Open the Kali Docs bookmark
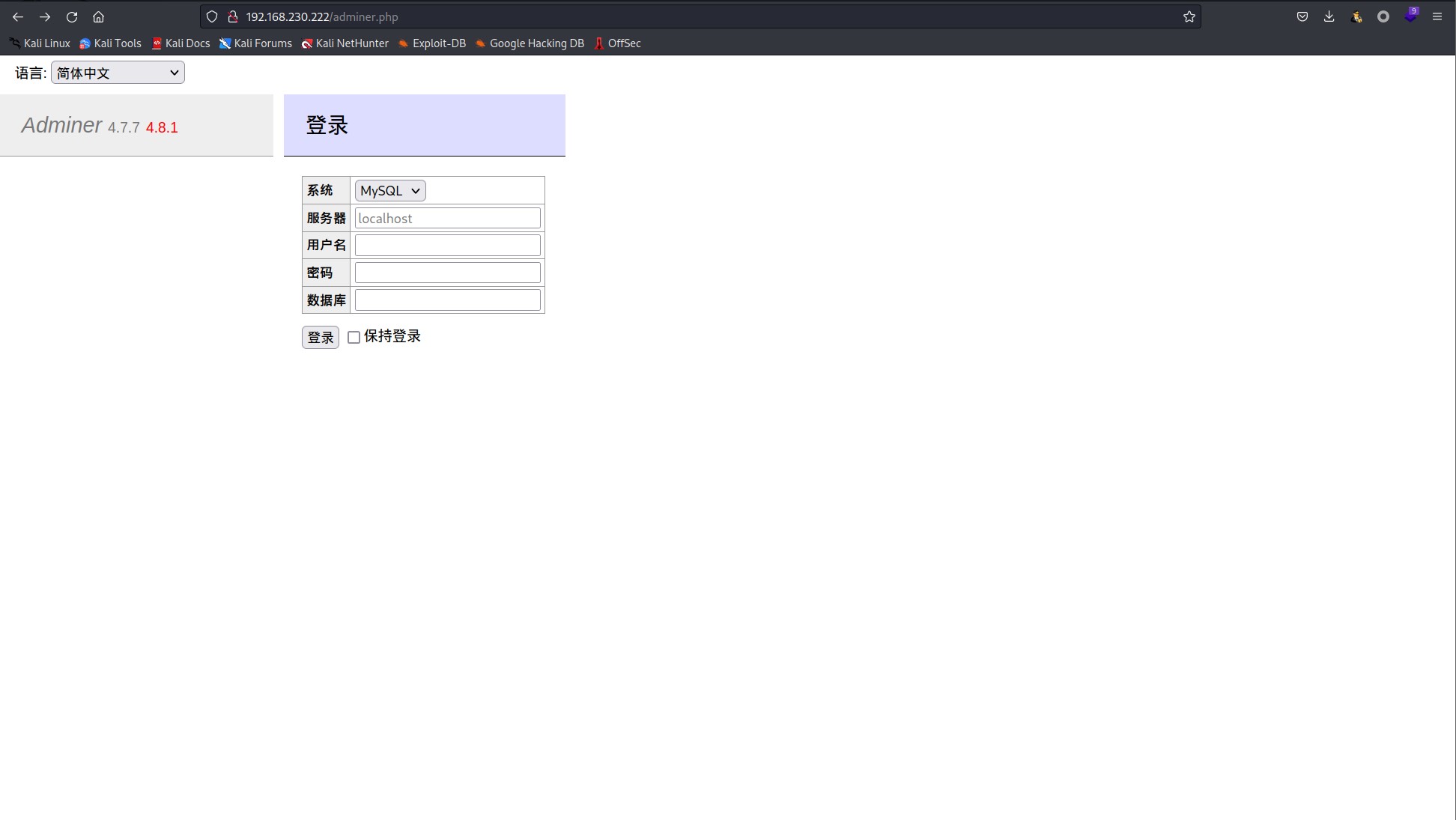 pos(181,43)
